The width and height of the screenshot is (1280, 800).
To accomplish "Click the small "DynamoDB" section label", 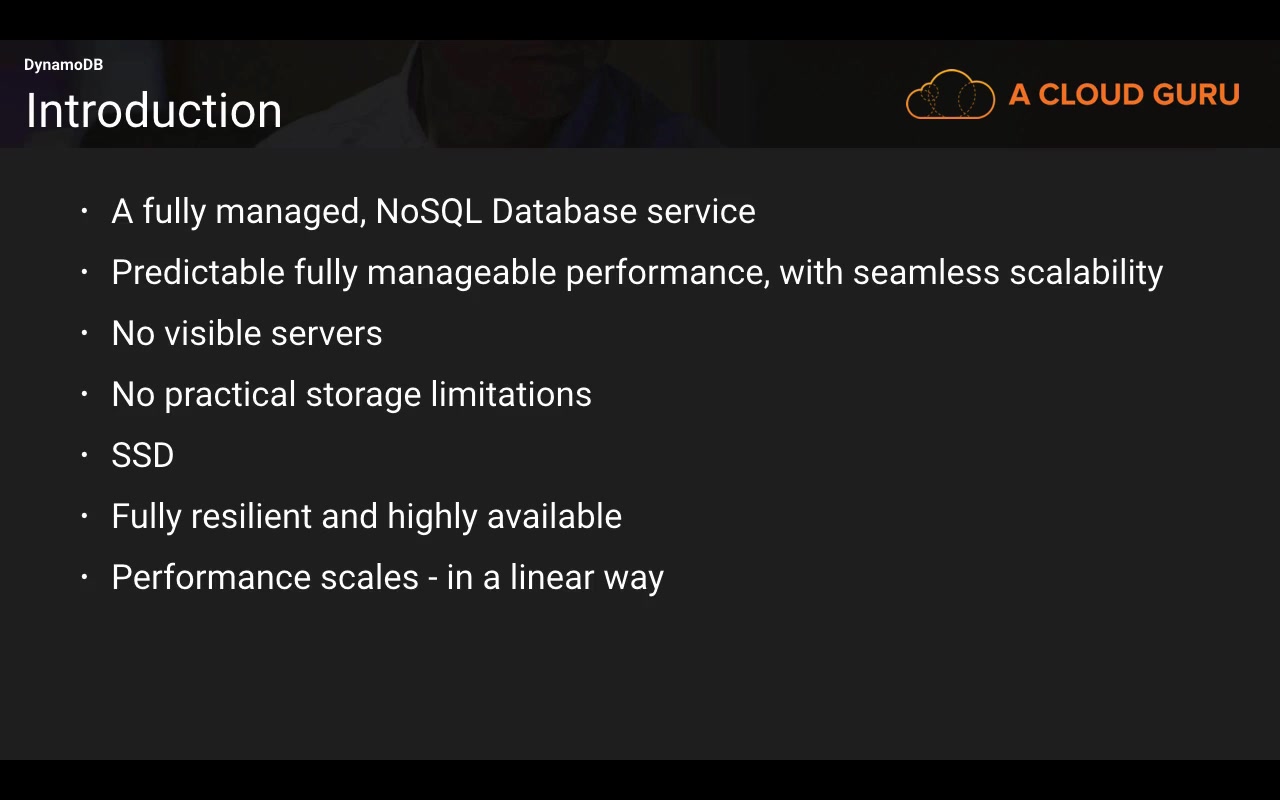I will tap(63, 65).
